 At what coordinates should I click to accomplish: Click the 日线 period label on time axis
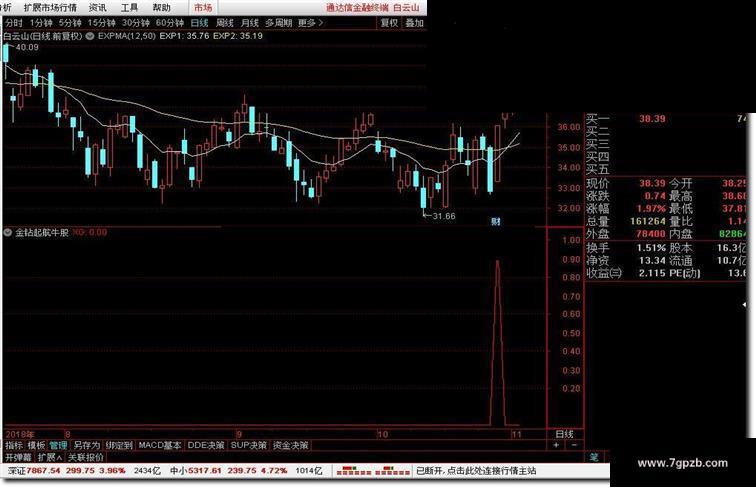point(565,434)
